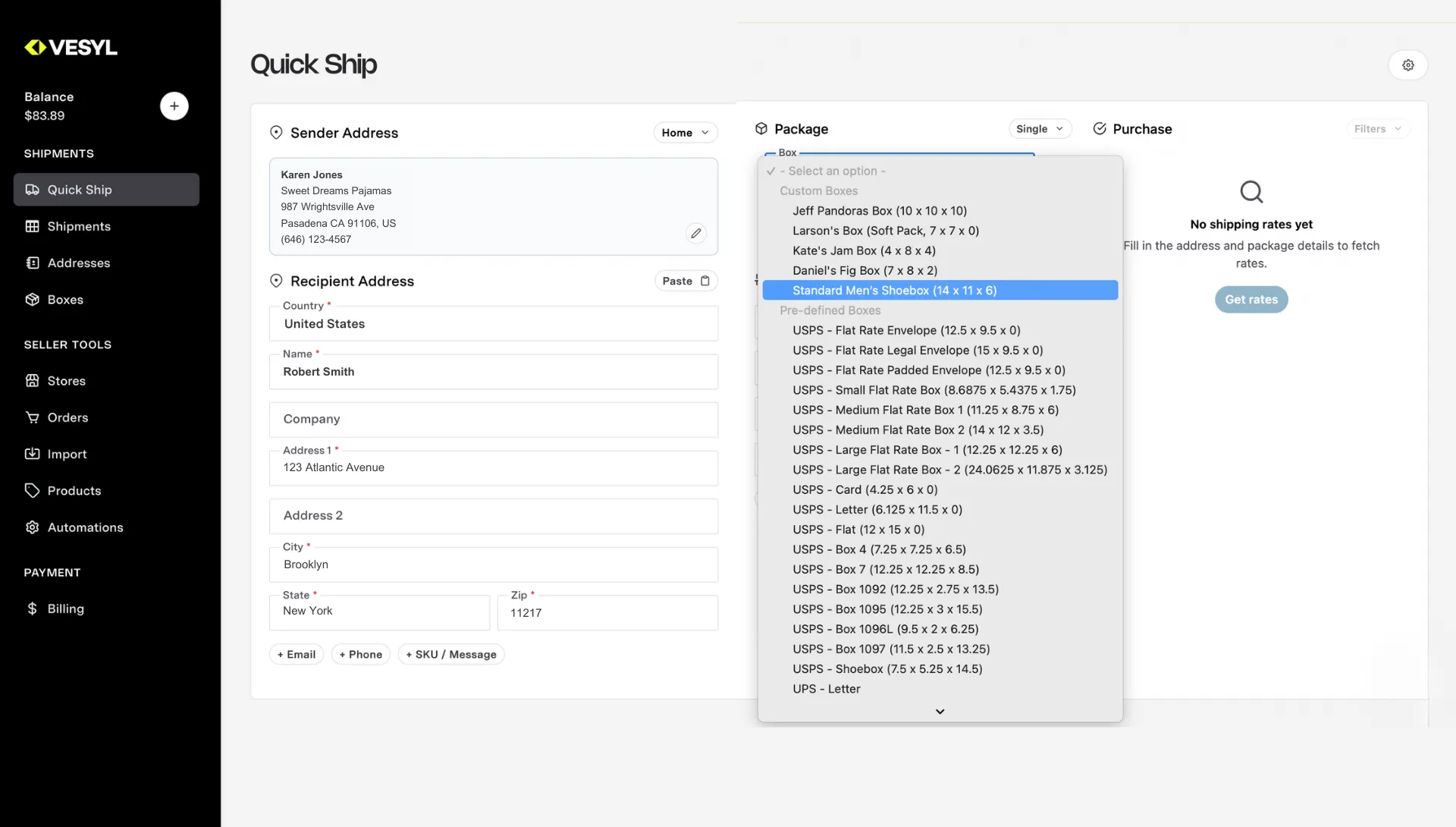Viewport: 1456px width, 827px height.
Task: Select Kate's Jam Box option
Action: pos(940,251)
